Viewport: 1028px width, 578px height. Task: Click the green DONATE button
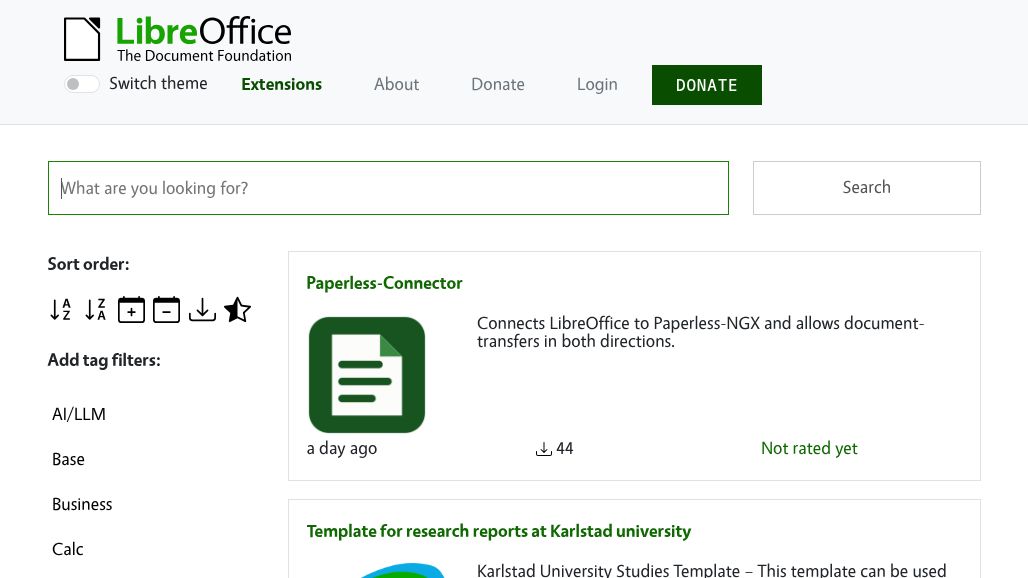pyautogui.click(x=707, y=85)
